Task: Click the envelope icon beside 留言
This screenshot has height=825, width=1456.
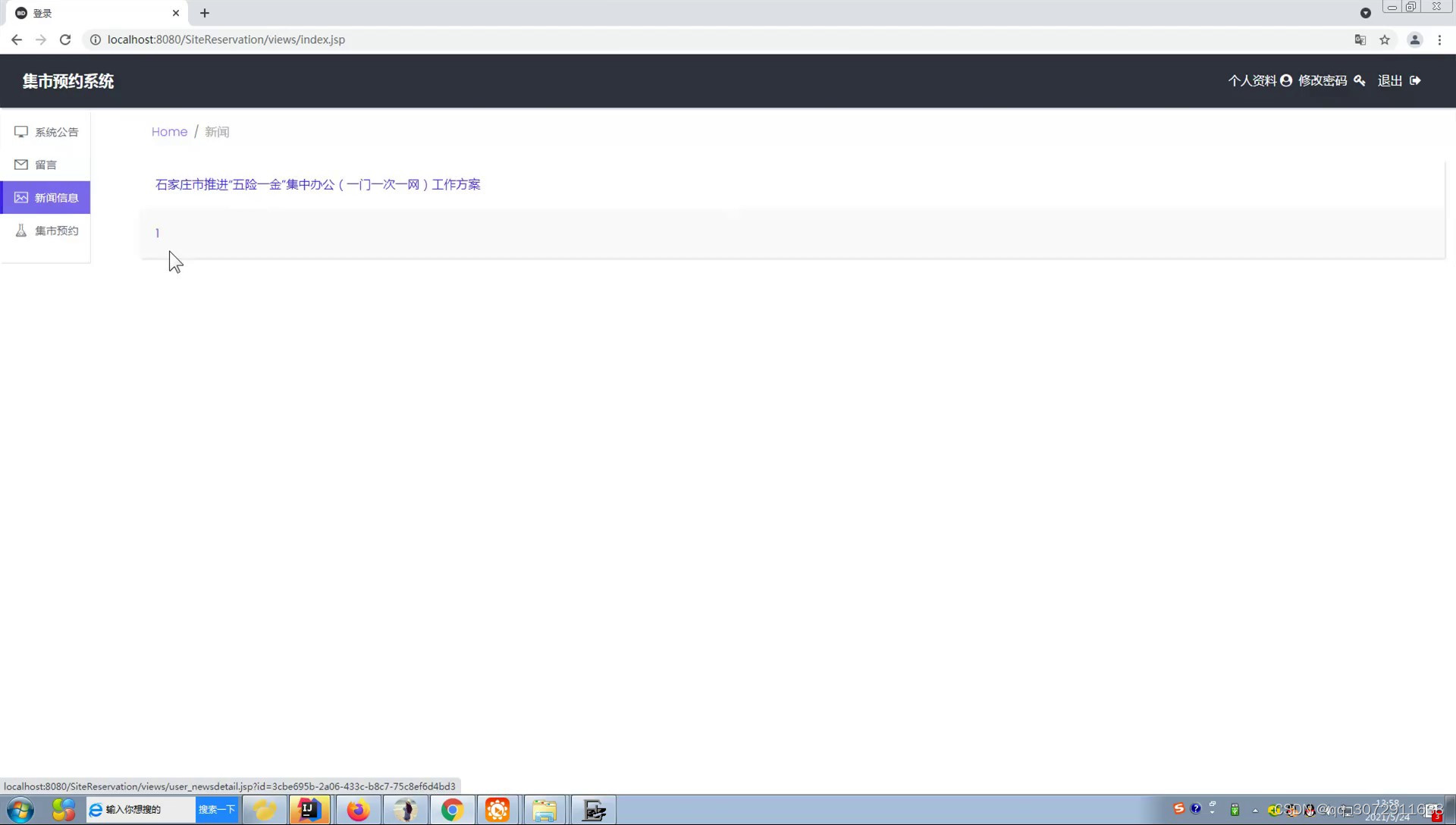Action: [x=21, y=165]
